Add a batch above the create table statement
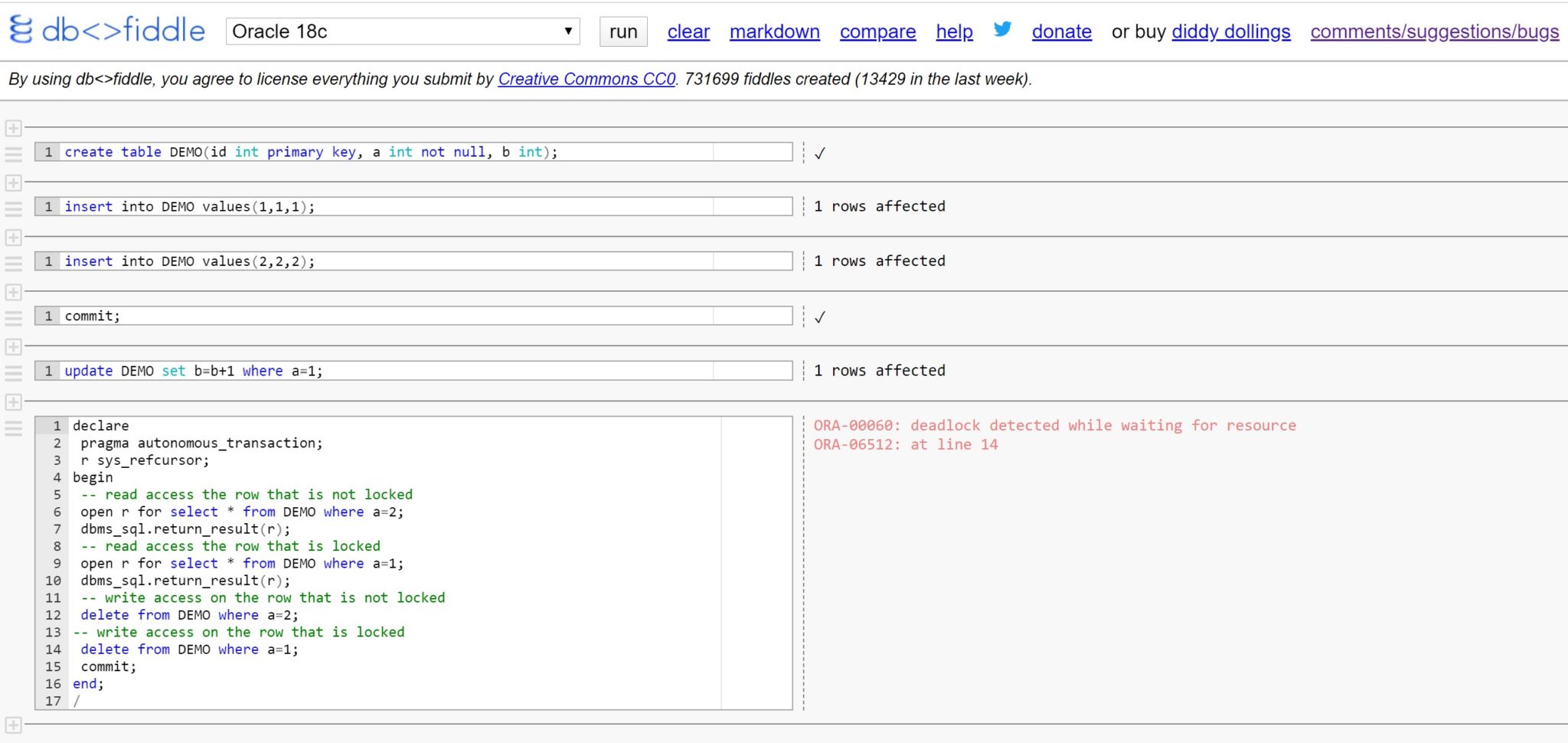The width and height of the screenshot is (1568, 743). 13,128
